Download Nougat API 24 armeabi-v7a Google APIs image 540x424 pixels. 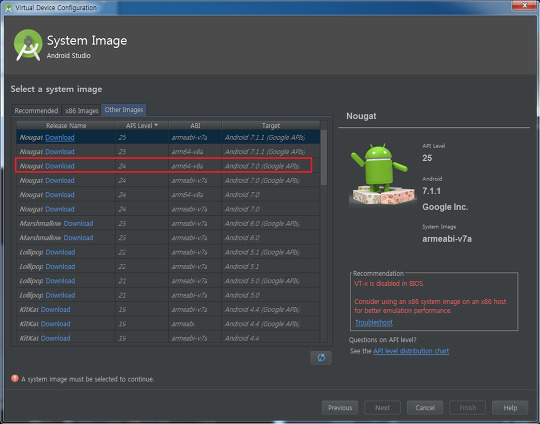tap(60, 180)
